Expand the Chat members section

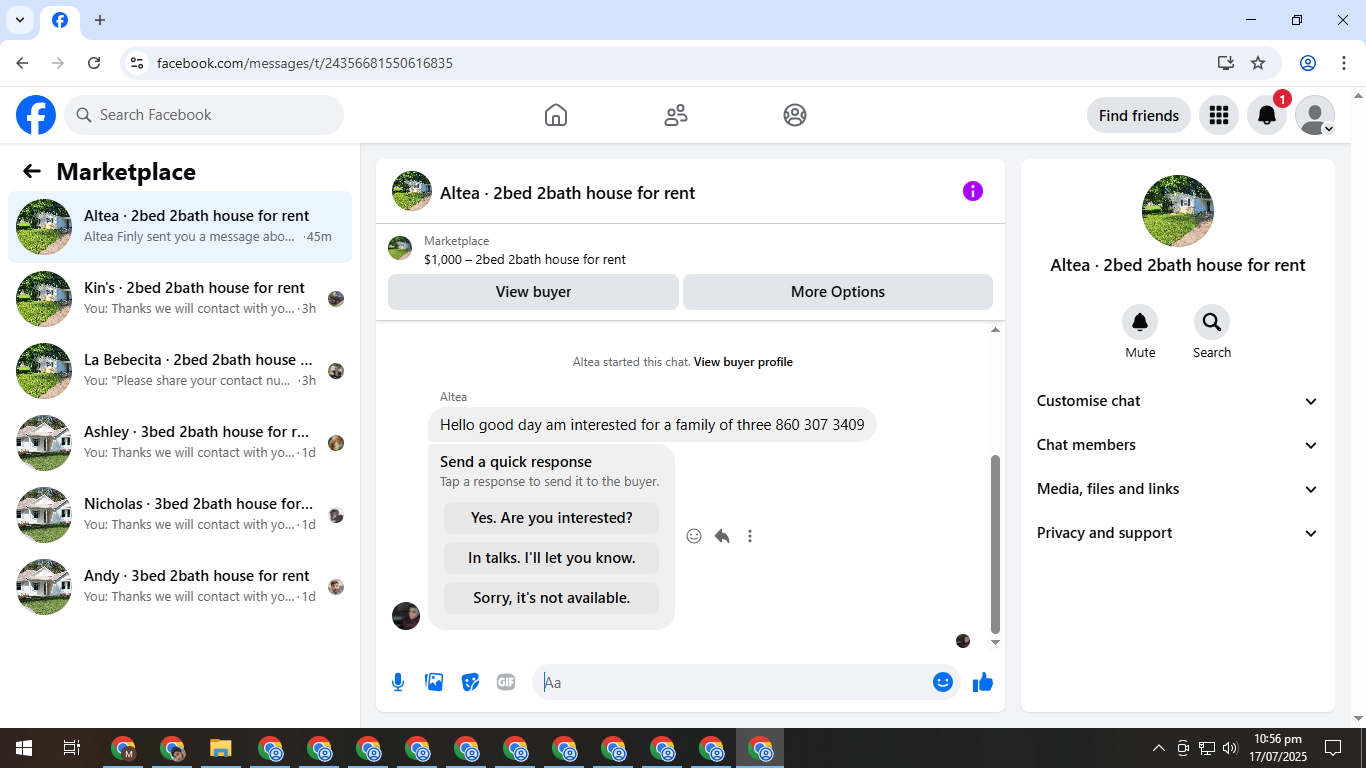(1178, 445)
